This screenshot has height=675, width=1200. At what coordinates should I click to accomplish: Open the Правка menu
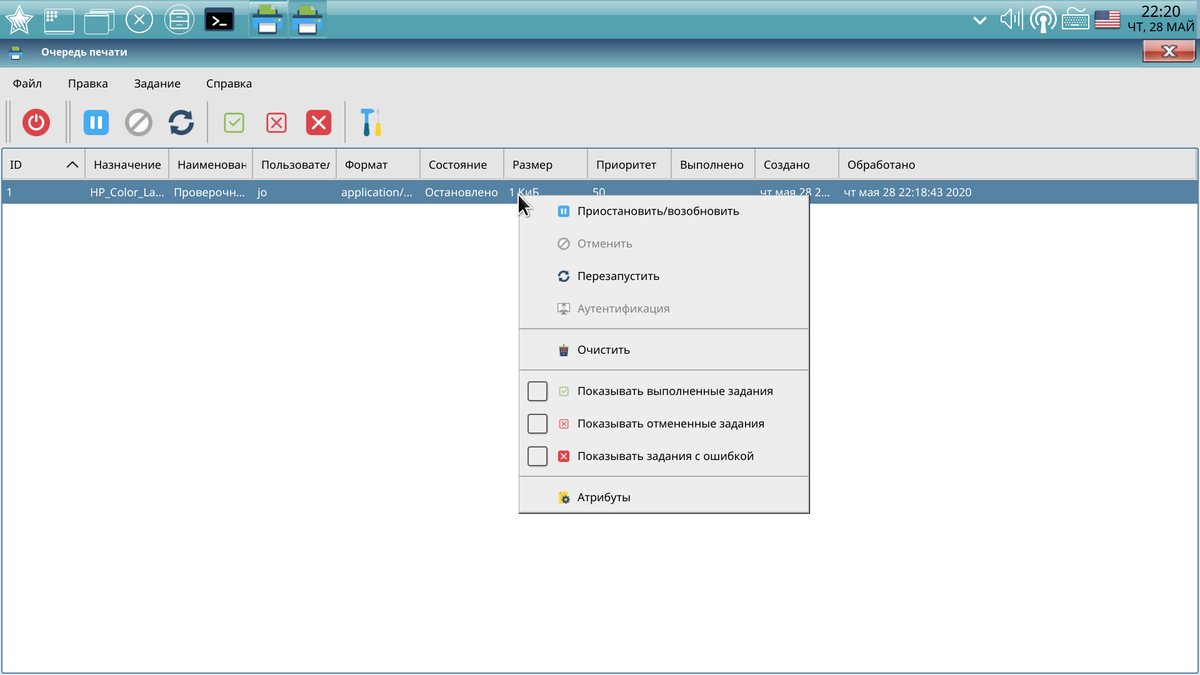(x=88, y=84)
